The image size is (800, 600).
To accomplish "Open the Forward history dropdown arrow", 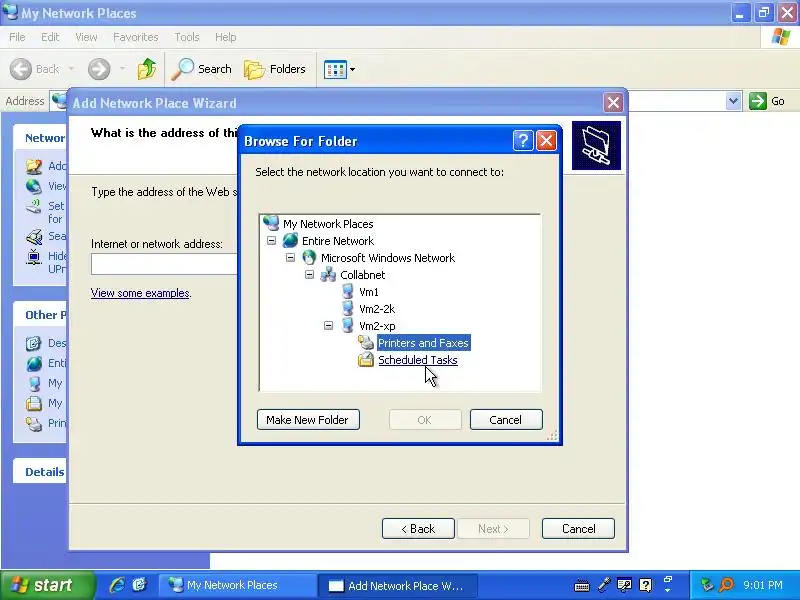I will (122, 69).
